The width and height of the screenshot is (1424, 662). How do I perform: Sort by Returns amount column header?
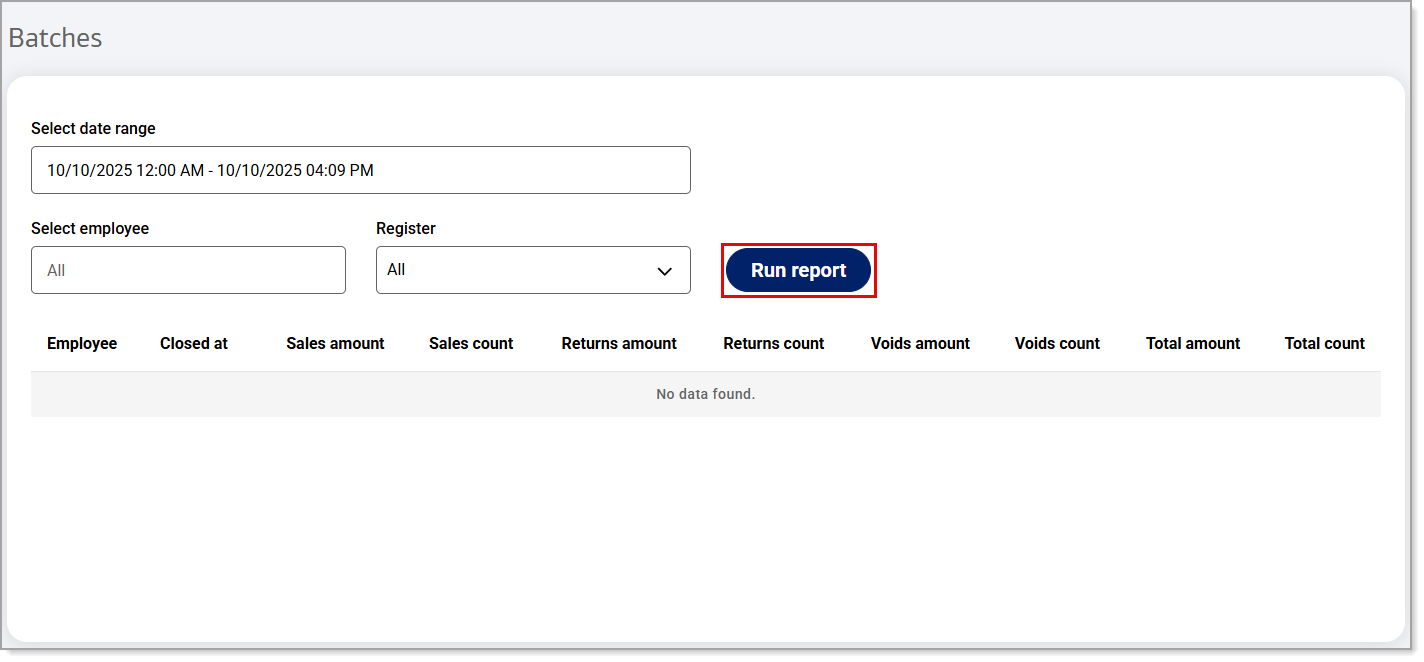619,343
